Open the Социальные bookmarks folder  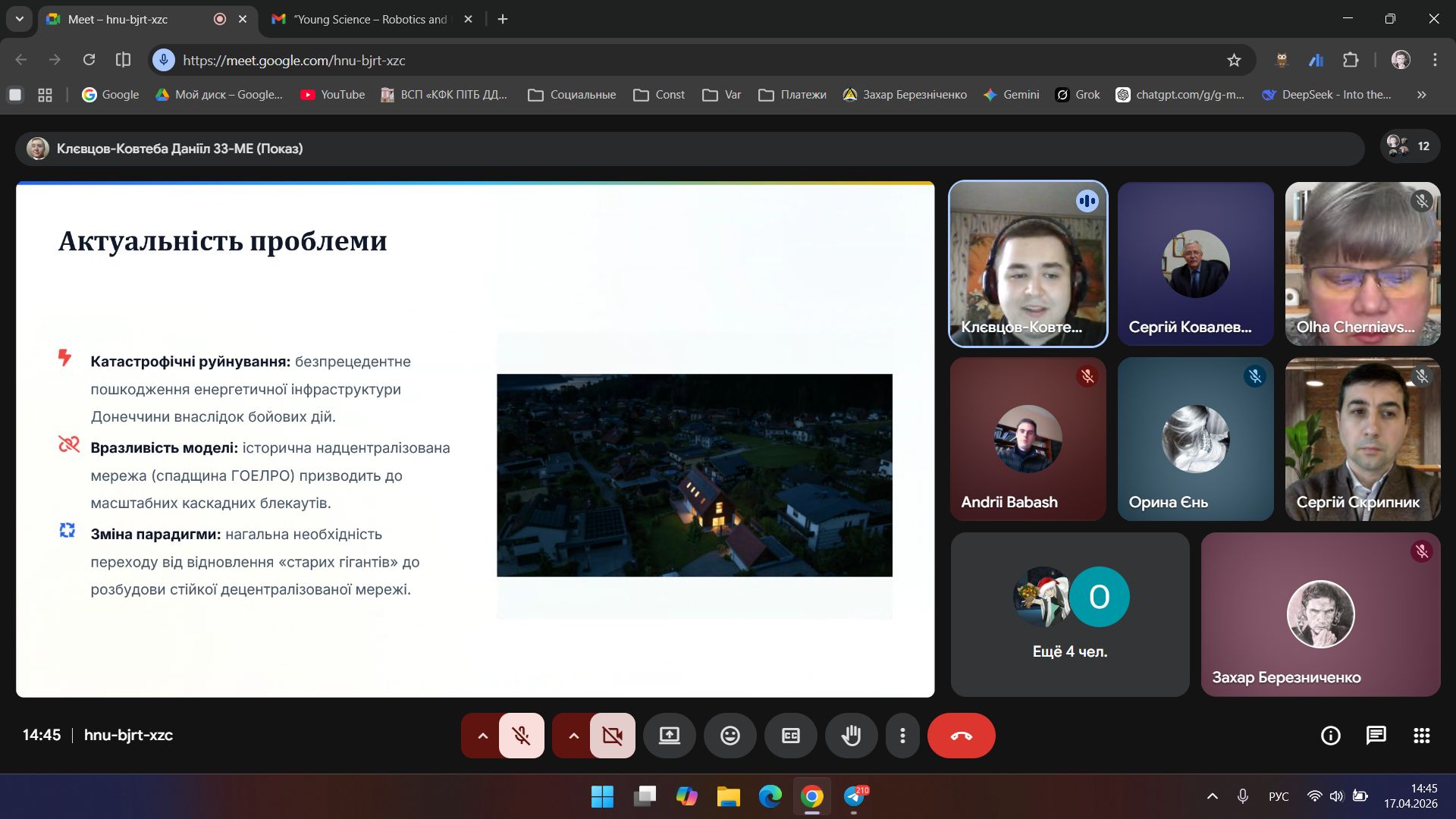[572, 95]
